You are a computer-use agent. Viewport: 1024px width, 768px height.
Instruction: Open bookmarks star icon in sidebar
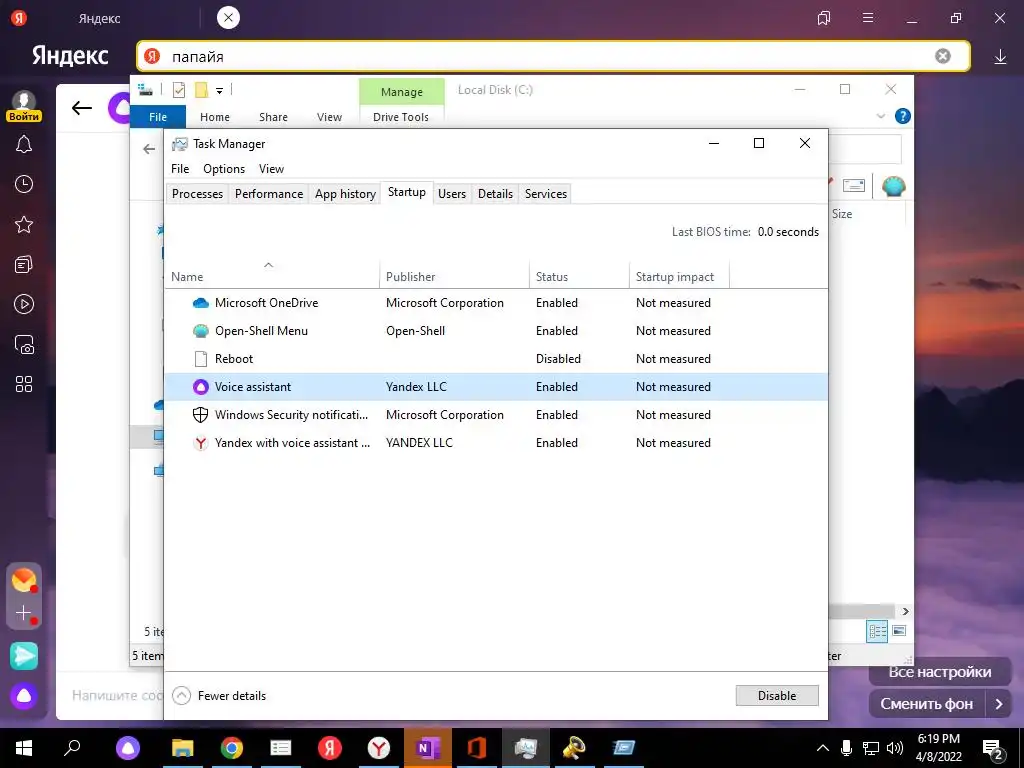click(x=24, y=225)
